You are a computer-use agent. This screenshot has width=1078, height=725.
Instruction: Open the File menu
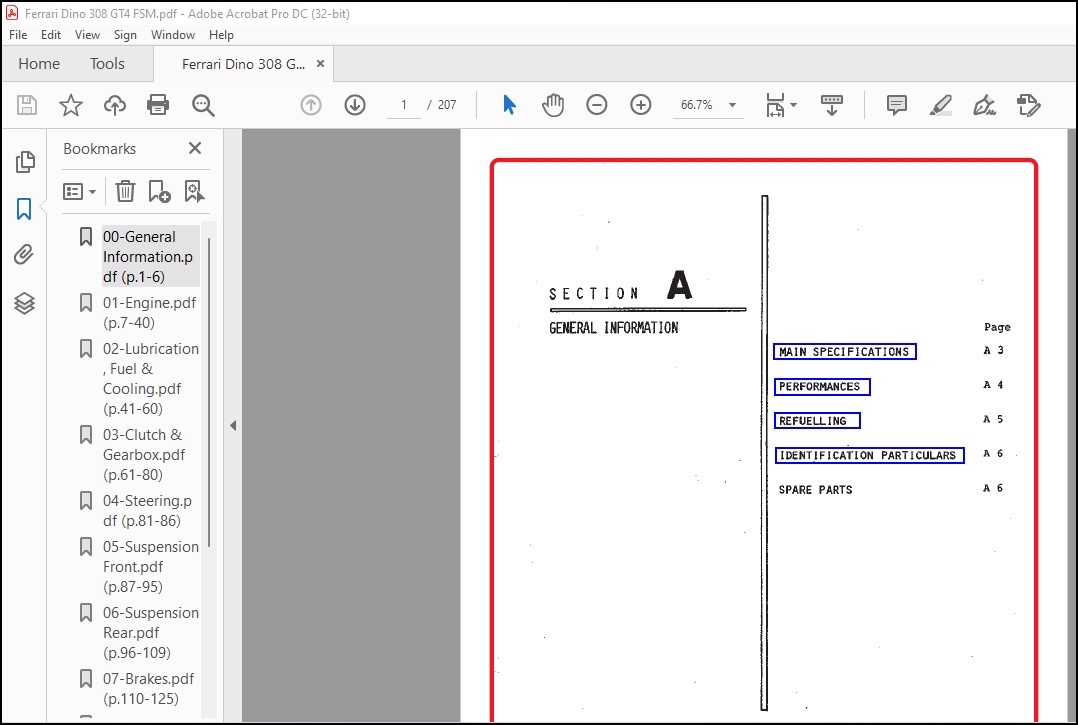(x=18, y=34)
